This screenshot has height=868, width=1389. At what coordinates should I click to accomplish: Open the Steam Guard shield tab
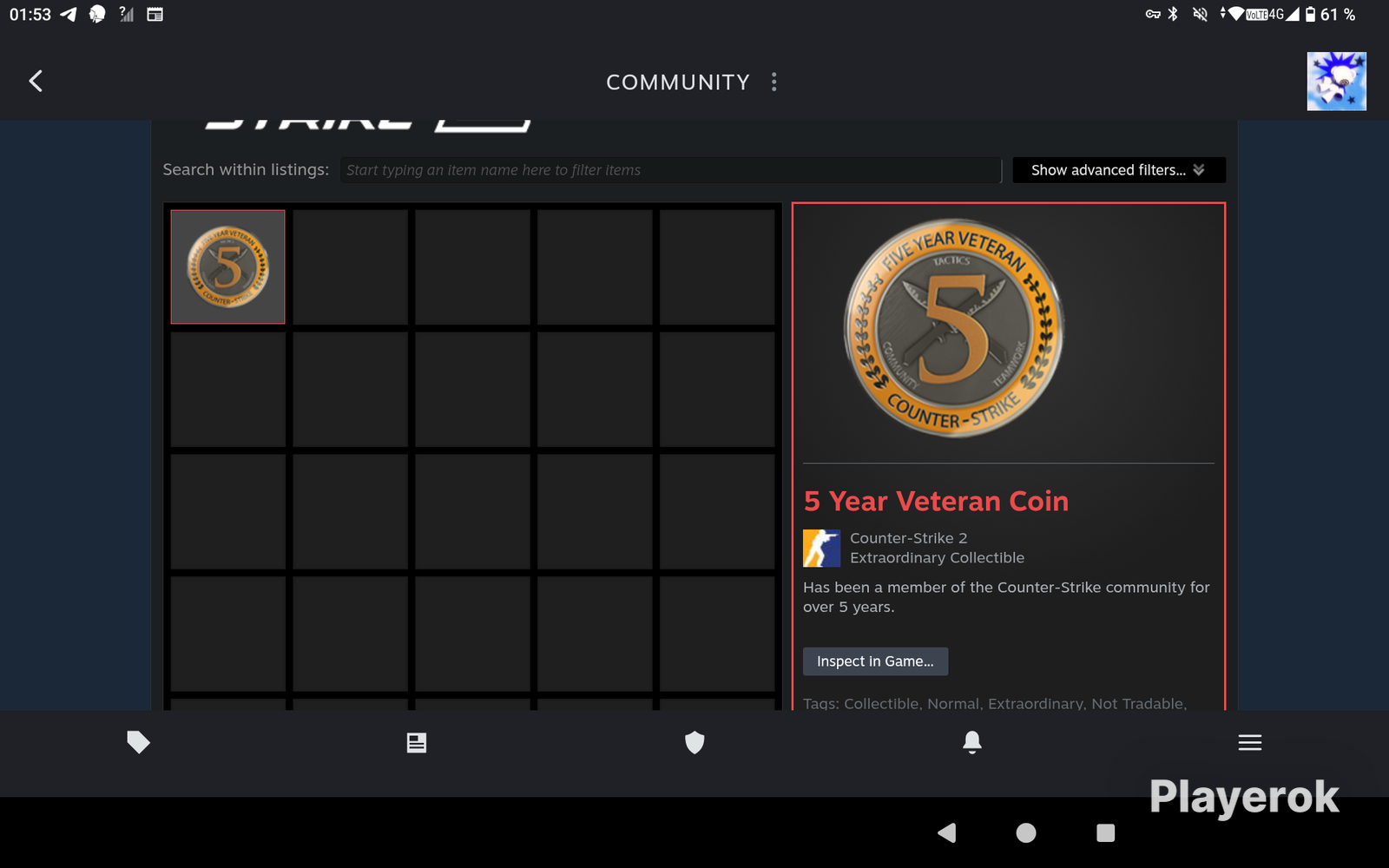coord(694,742)
